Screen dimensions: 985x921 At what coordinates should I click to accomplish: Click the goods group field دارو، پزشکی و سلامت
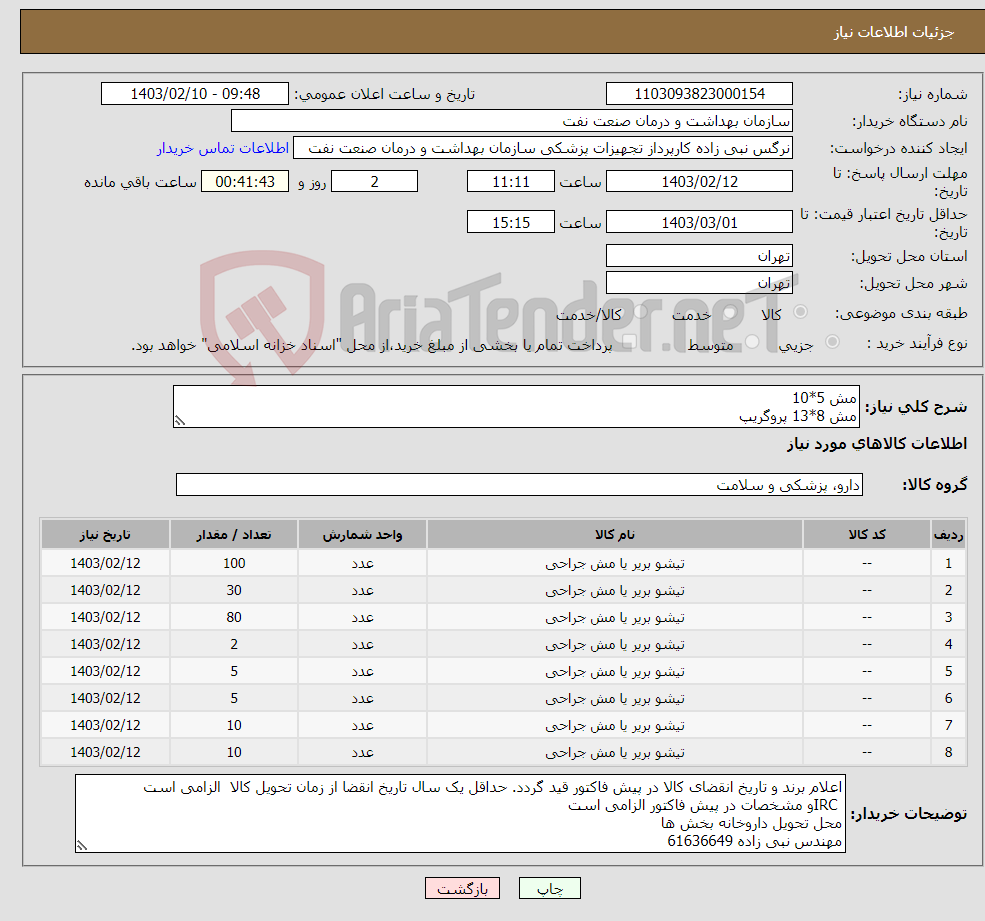tap(520, 484)
